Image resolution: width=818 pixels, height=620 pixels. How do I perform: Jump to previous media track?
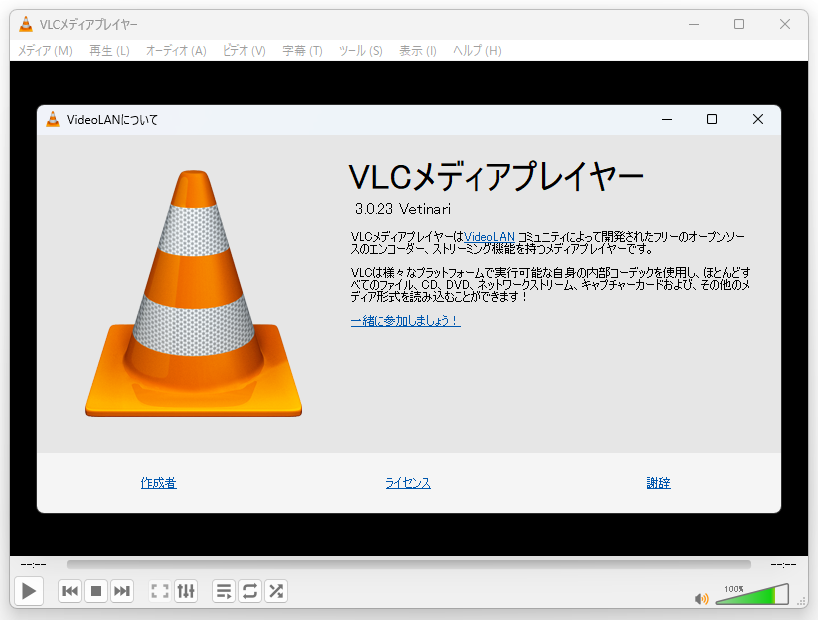(x=70, y=591)
